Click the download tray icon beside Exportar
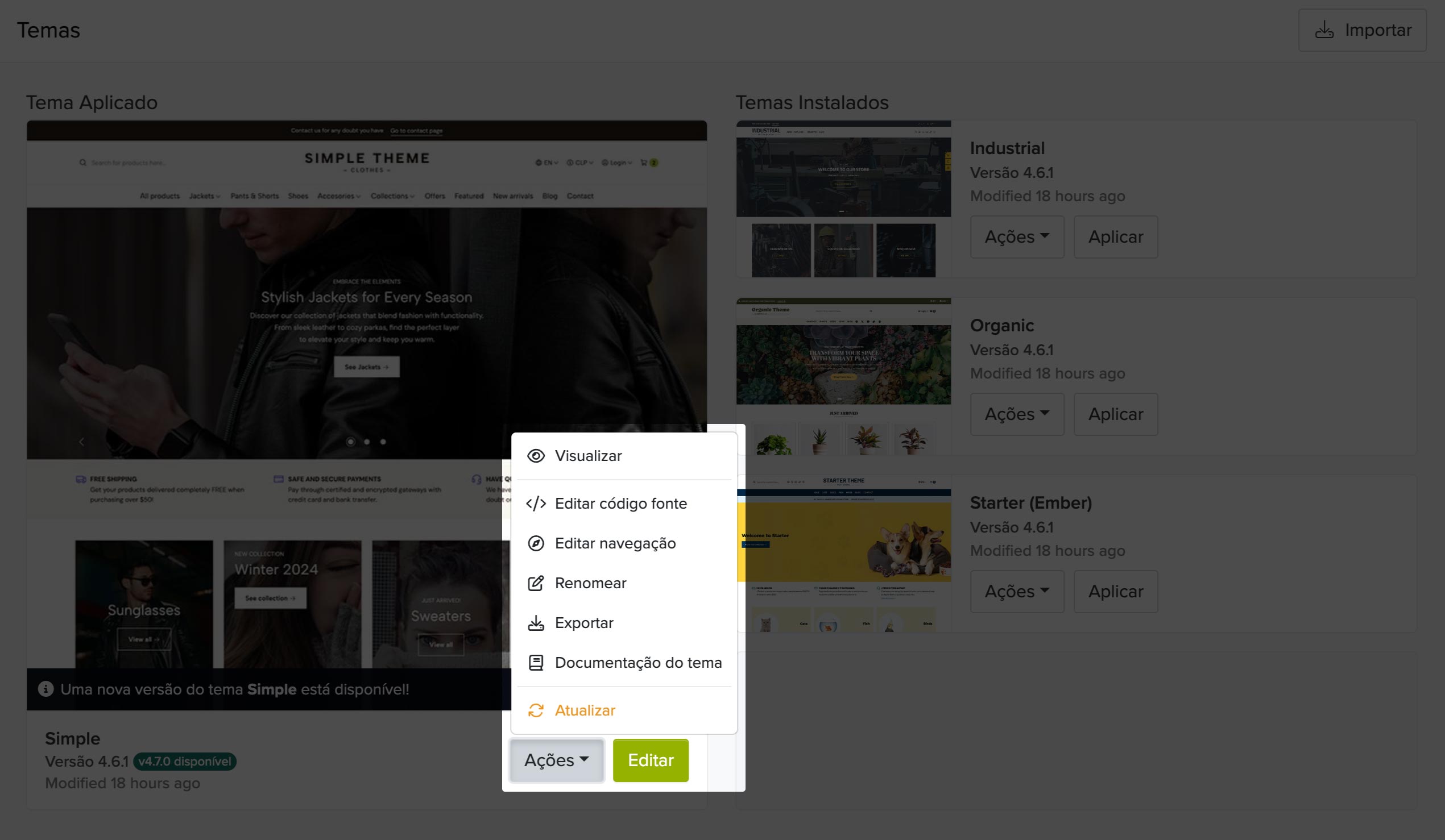 click(x=536, y=623)
